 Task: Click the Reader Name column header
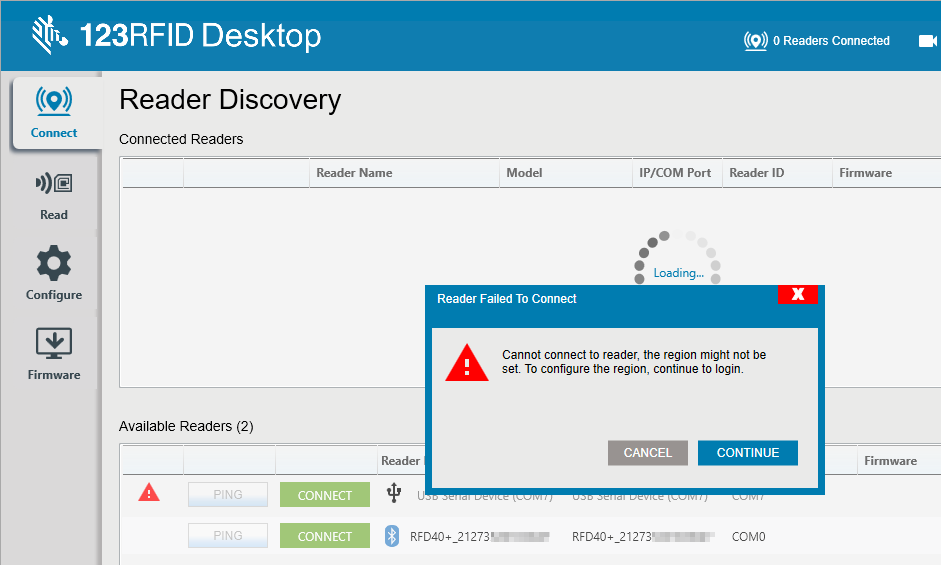(354, 173)
